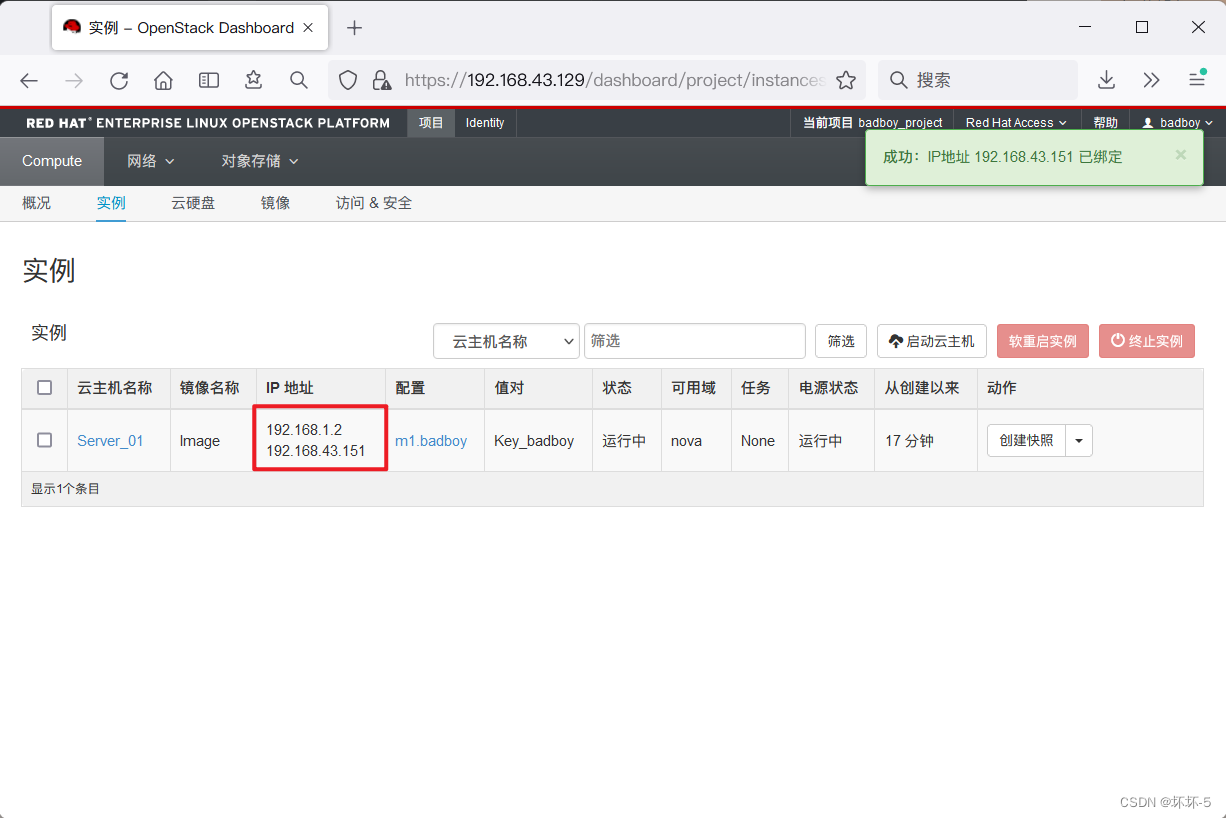
Task: Open a new browser tab with plus
Action: click(354, 28)
